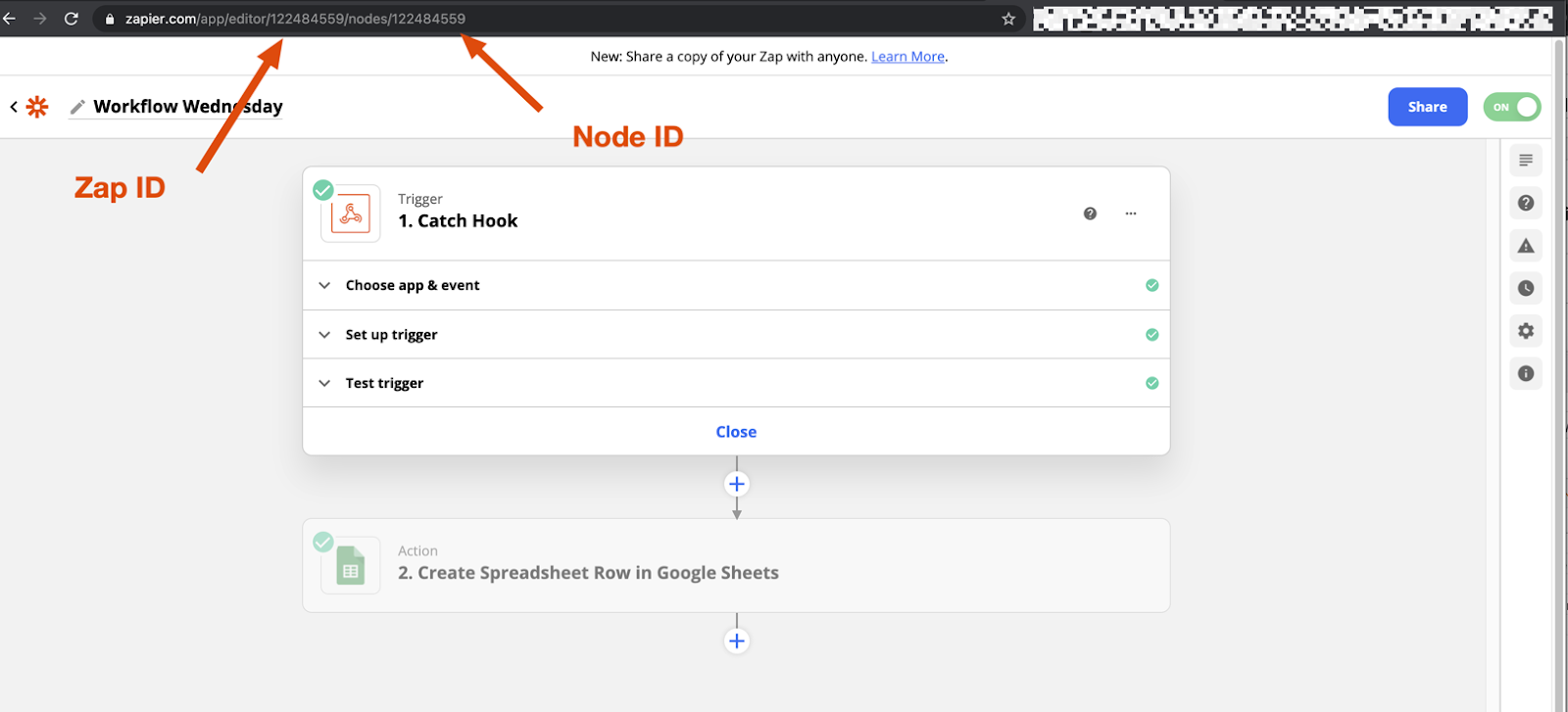
Task: Expand Choose app & event section
Action: tap(736, 285)
